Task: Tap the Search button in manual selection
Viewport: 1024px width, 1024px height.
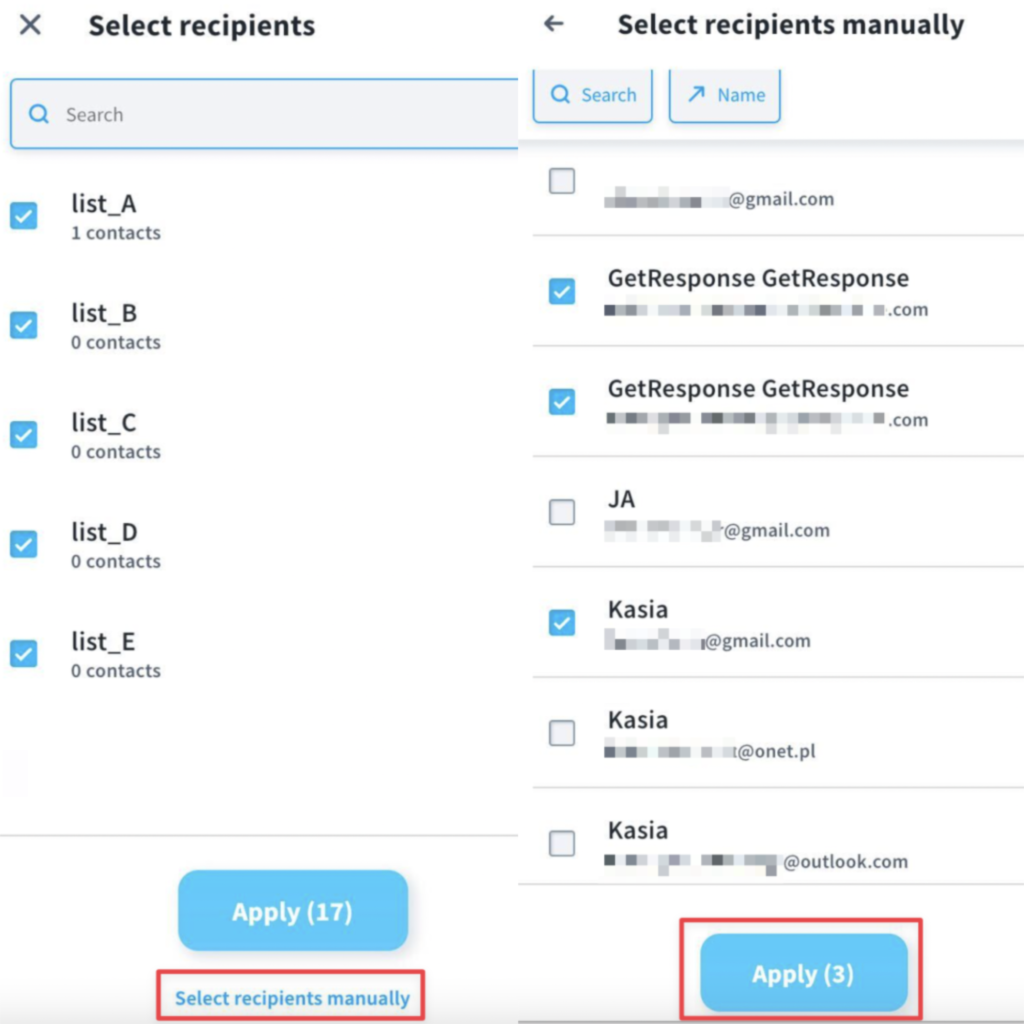Action: coord(592,95)
